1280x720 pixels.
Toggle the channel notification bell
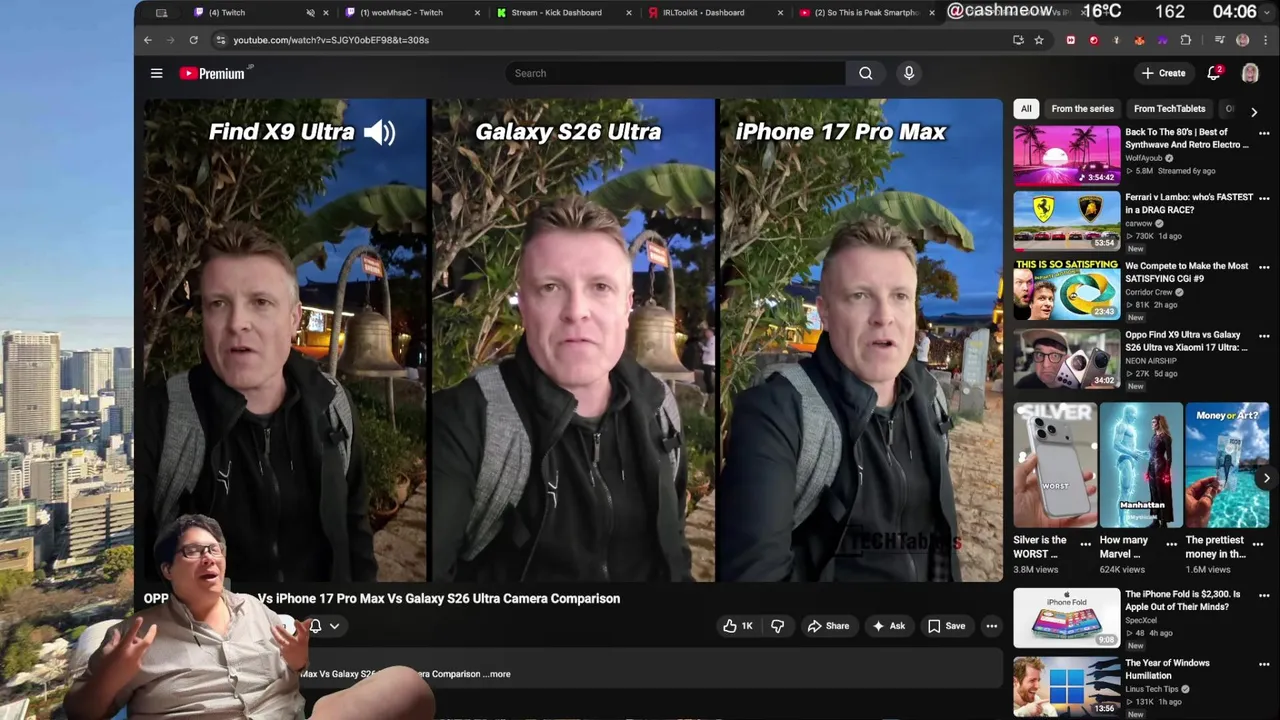315,626
